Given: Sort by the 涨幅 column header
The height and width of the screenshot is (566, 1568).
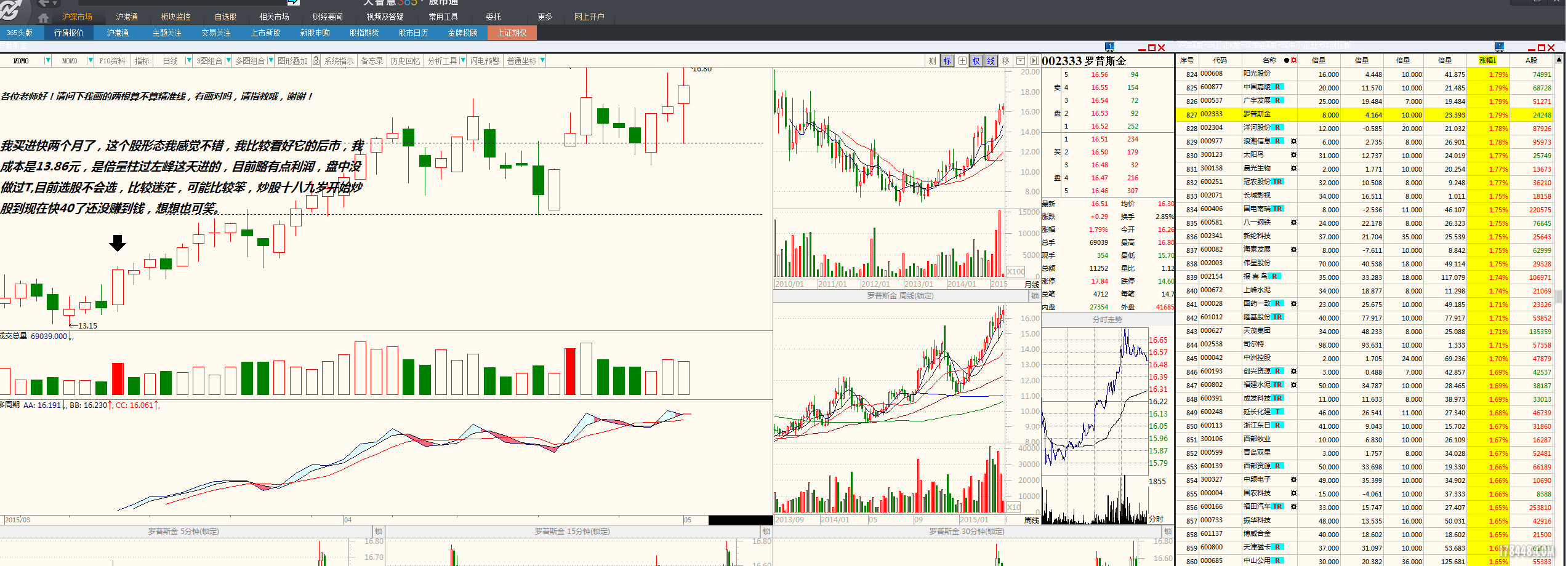Looking at the screenshot, I should (x=1487, y=60).
